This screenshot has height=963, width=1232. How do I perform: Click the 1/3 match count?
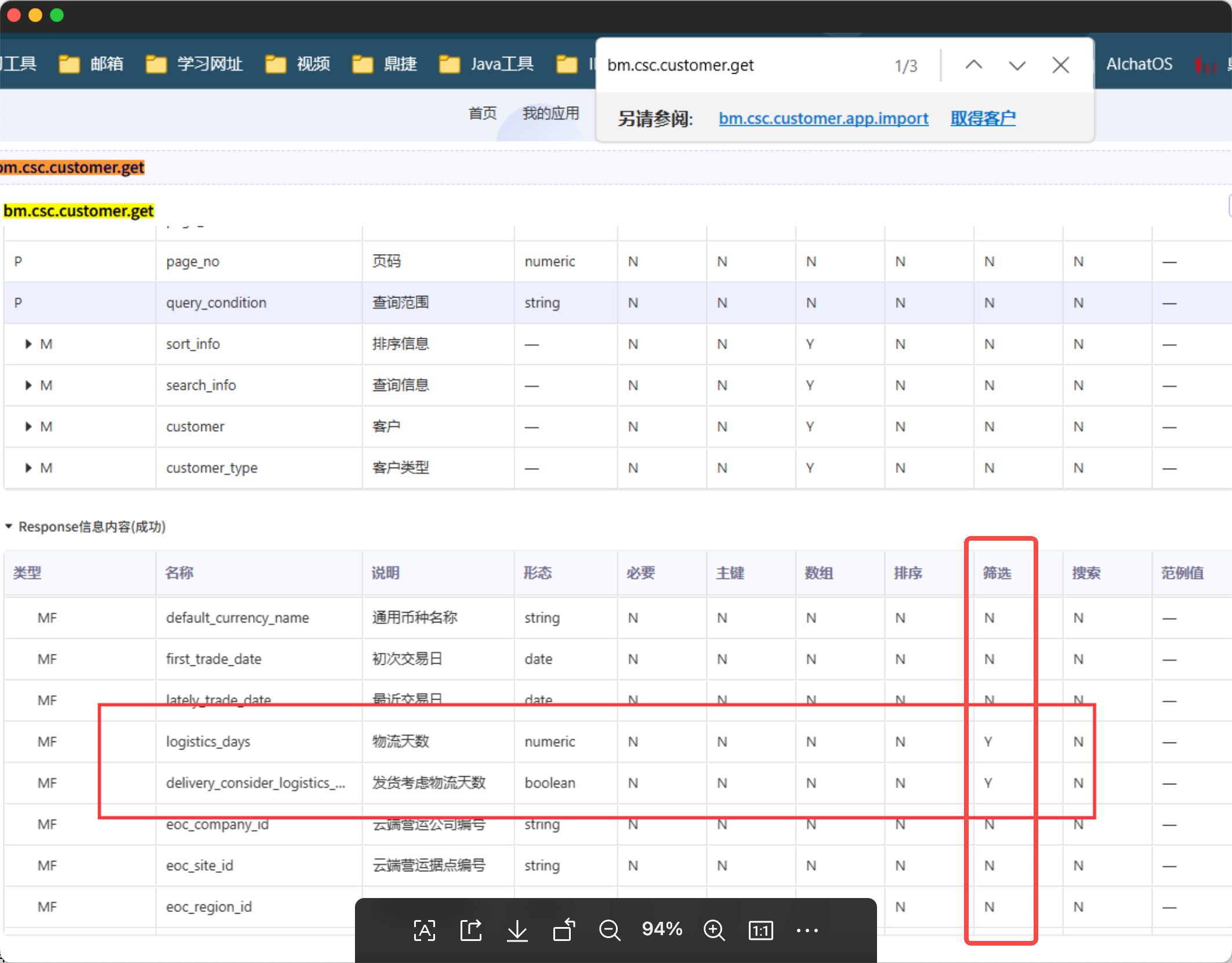[905, 66]
